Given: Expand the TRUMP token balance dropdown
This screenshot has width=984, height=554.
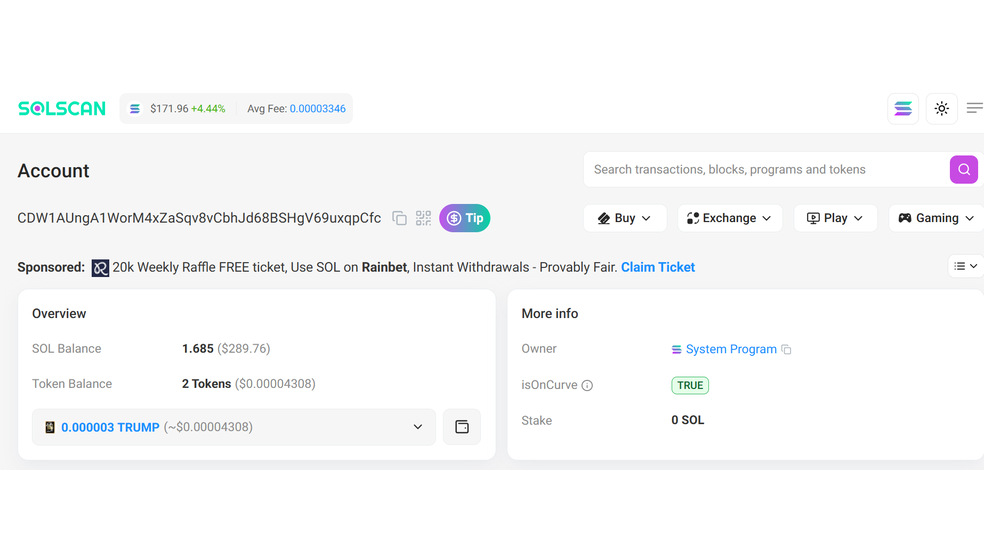Looking at the screenshot, I should point(417,427).
